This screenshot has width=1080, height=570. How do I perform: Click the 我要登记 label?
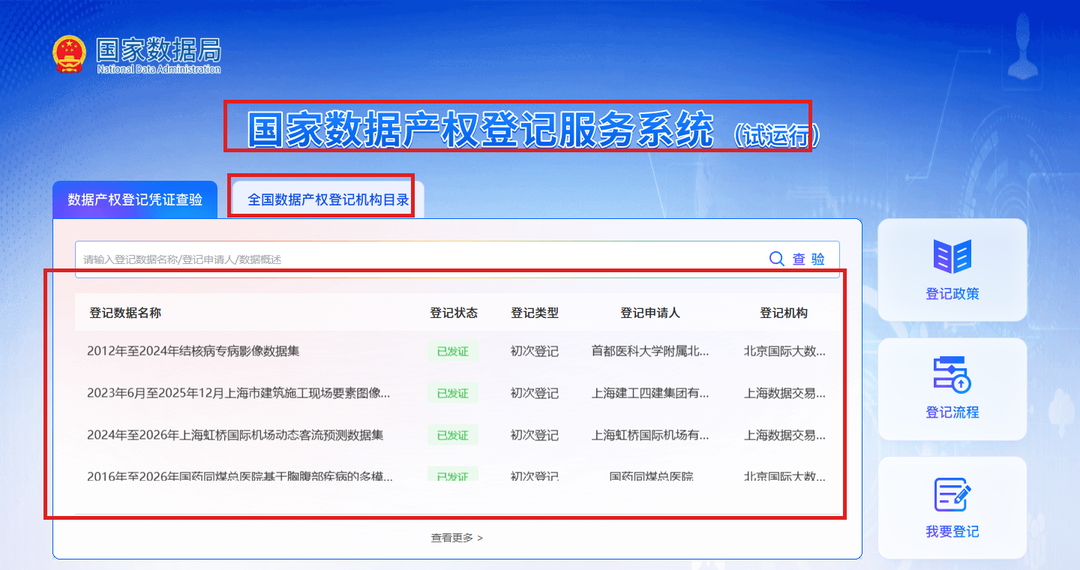pos(952,531)
